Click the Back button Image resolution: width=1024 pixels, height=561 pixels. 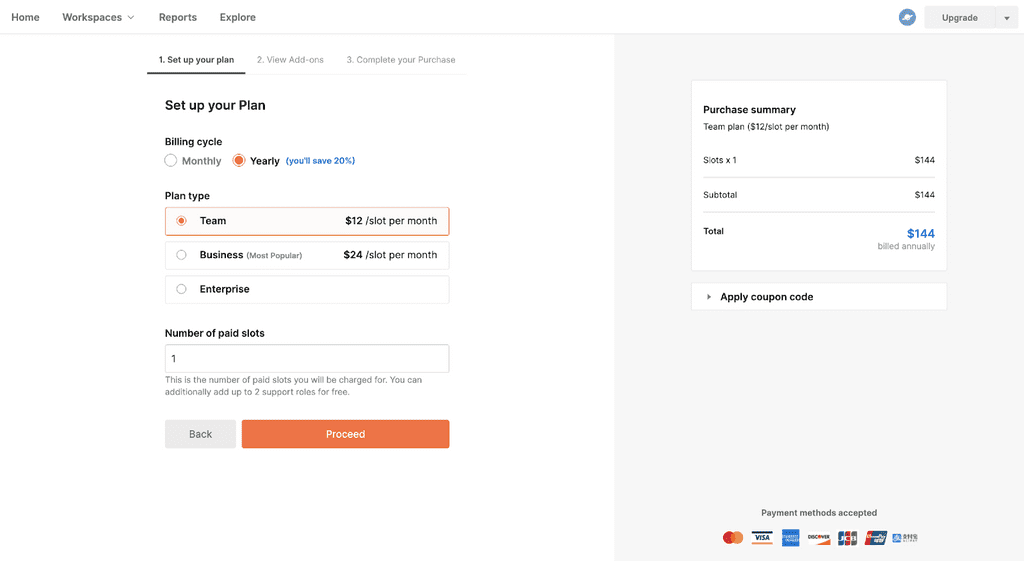(x=200, y=434)
